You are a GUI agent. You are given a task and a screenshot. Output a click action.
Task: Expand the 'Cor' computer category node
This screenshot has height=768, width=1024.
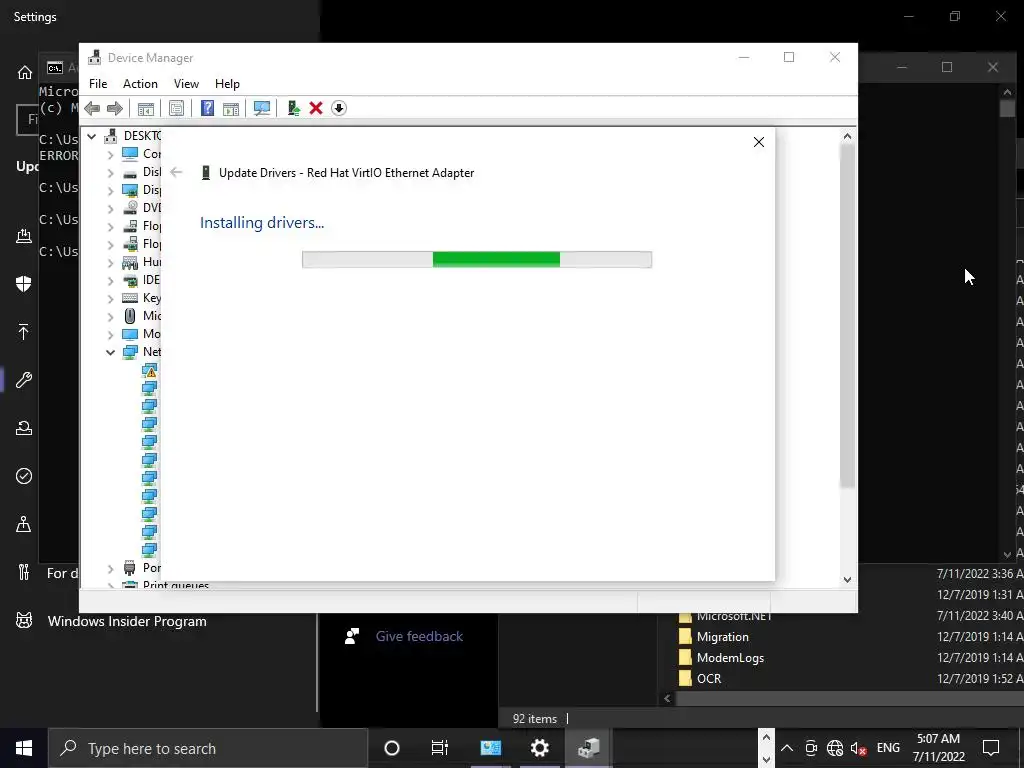(110, 155)
